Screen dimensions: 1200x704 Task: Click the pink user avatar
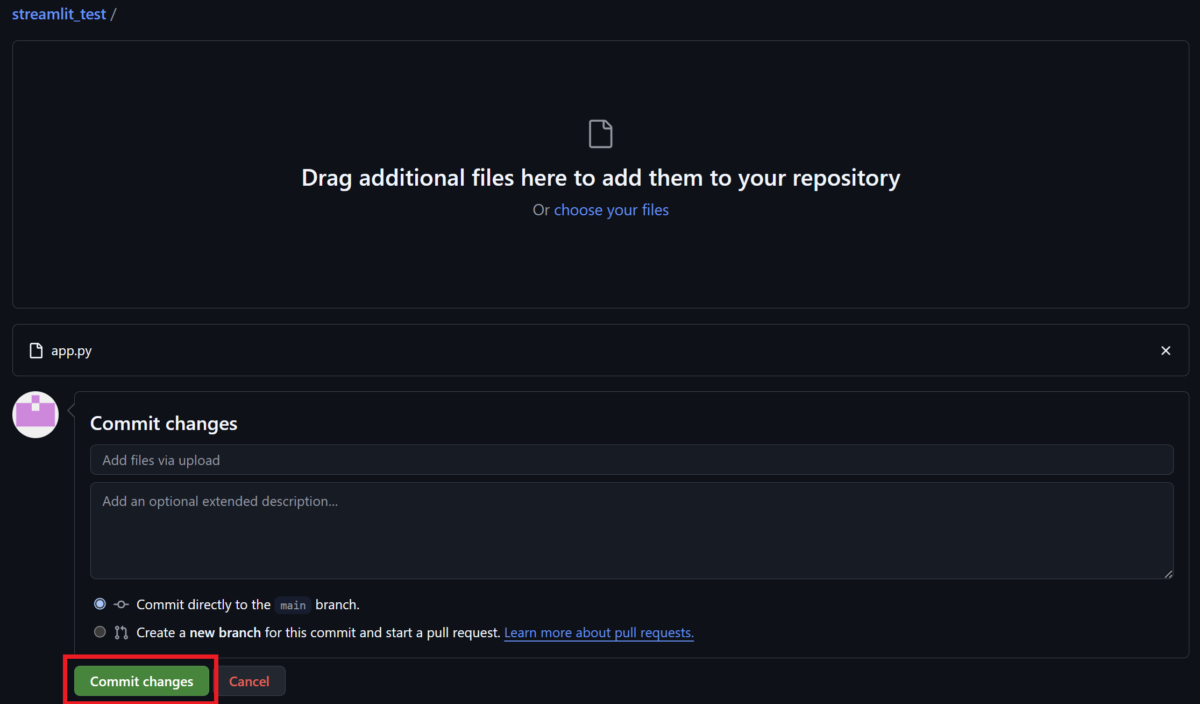point(35,414)
